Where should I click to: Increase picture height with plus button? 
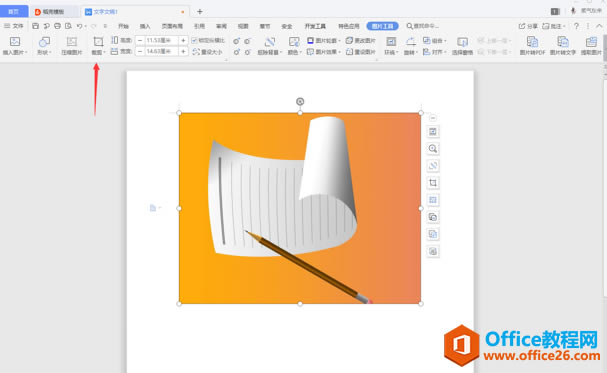183,40
